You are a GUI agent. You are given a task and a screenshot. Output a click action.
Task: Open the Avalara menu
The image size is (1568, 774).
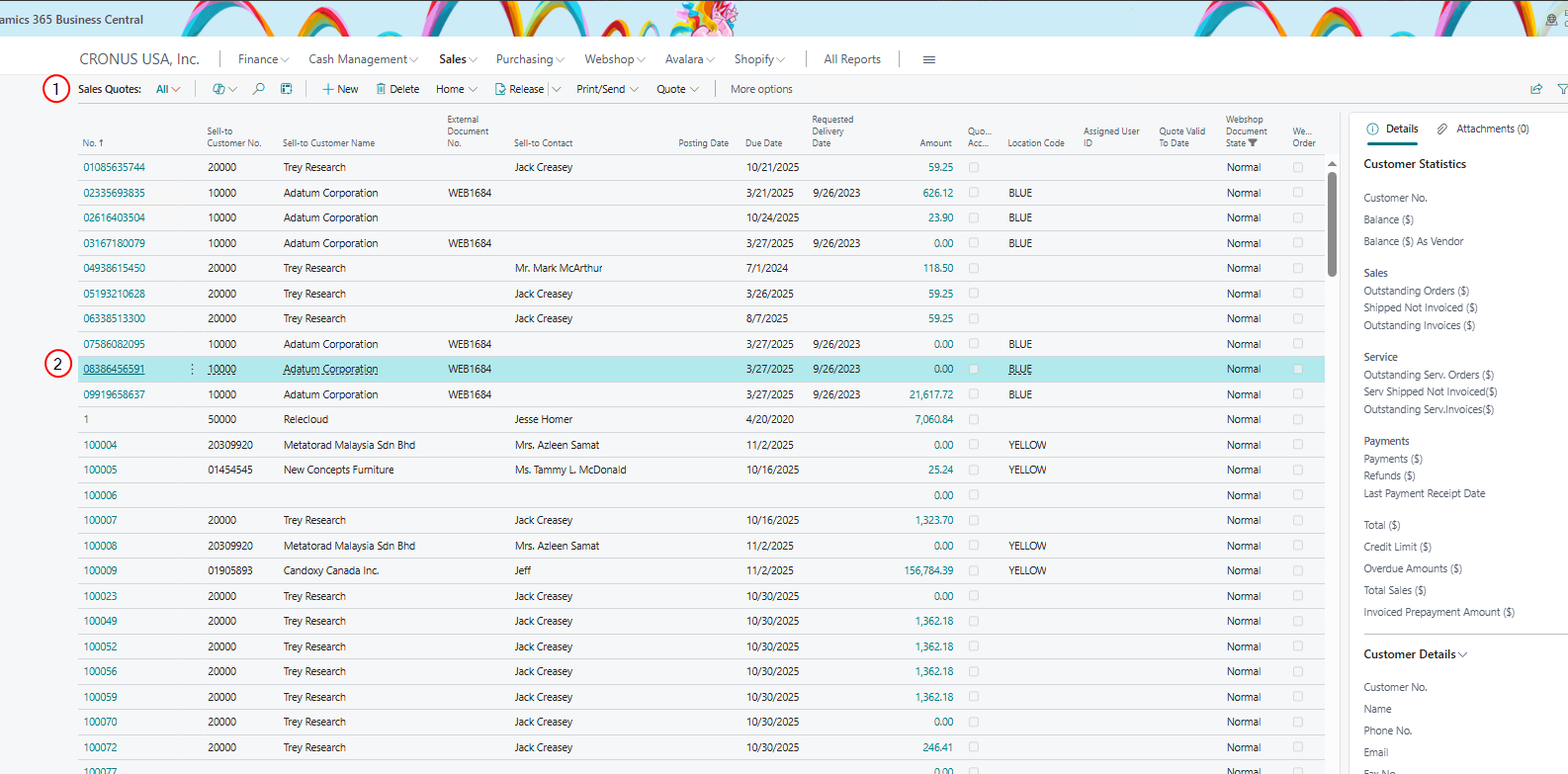689,59
